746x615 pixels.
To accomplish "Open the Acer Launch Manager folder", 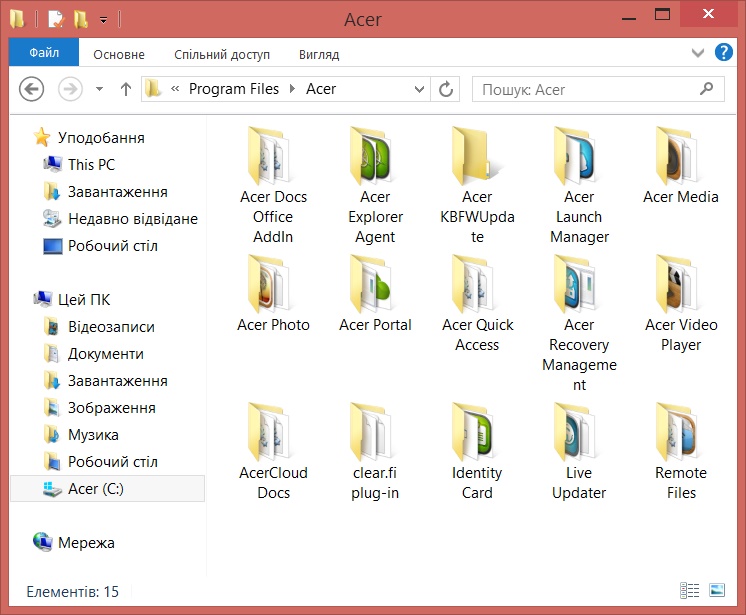I will 579,185.
